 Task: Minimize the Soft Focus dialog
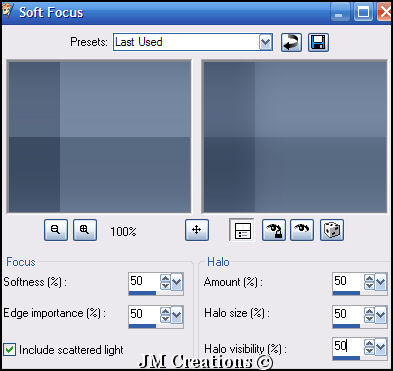[x=339, y=13]
